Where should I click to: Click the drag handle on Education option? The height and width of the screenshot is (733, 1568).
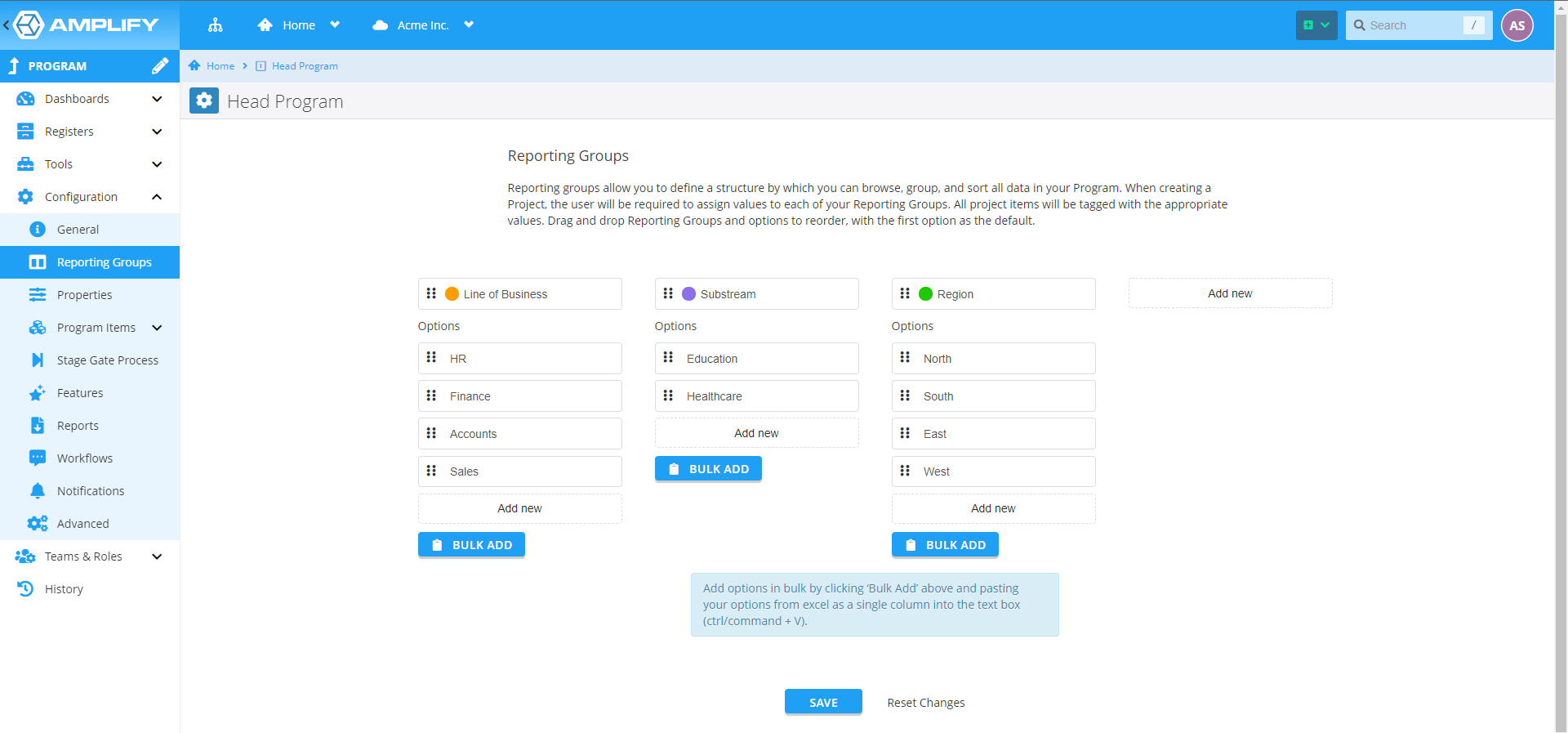pos(668,358)
